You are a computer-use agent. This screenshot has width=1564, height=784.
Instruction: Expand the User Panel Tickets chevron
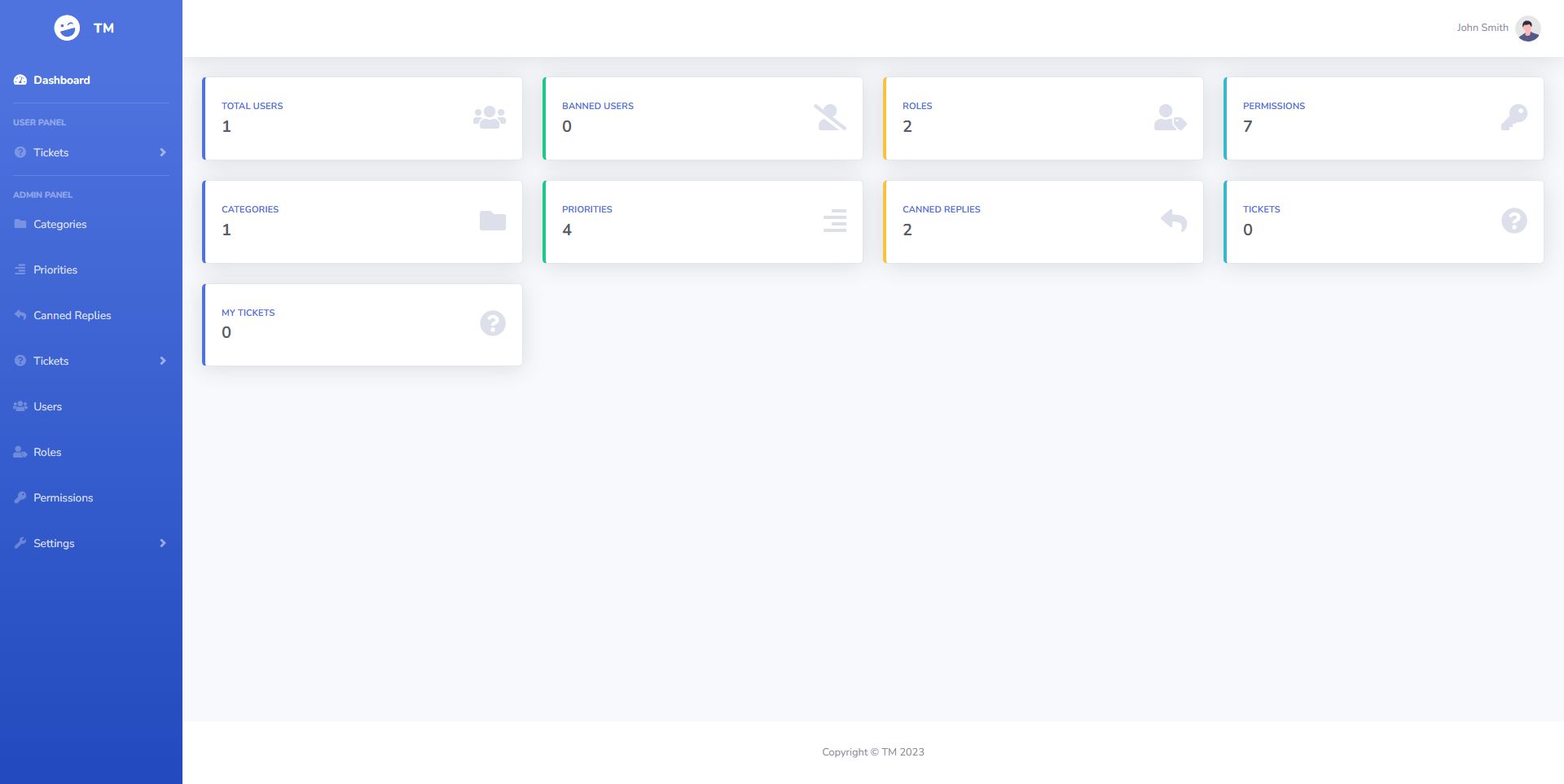[163, 152]
